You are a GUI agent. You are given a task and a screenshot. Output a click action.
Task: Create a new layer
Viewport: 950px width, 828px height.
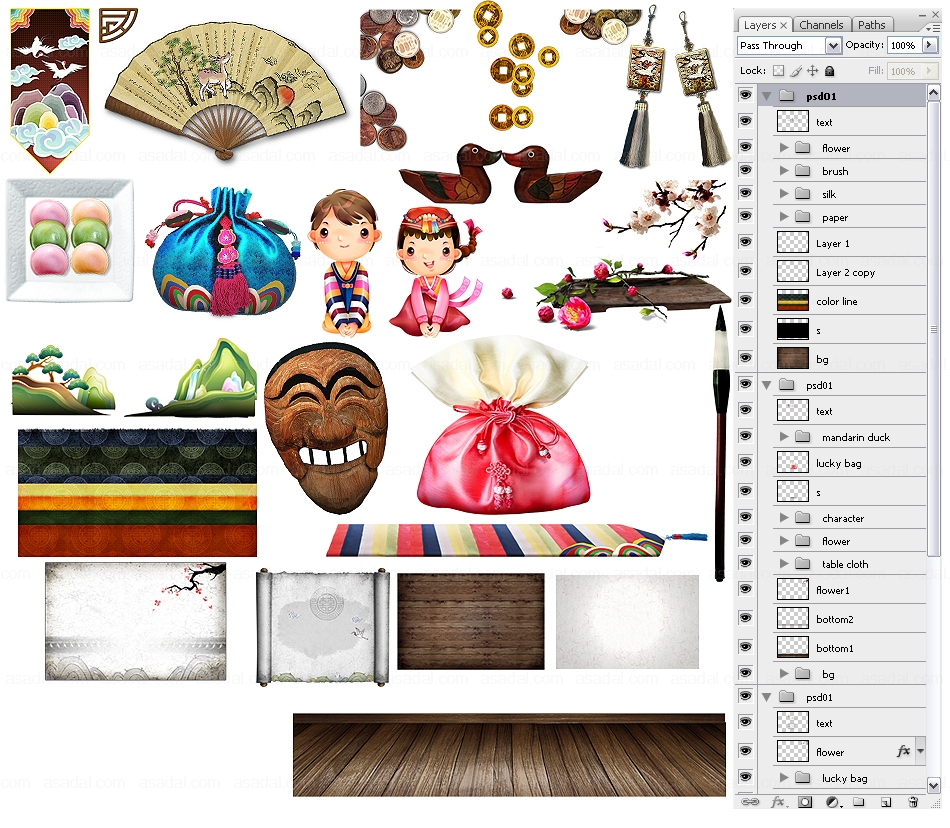(x=885, y=802)
